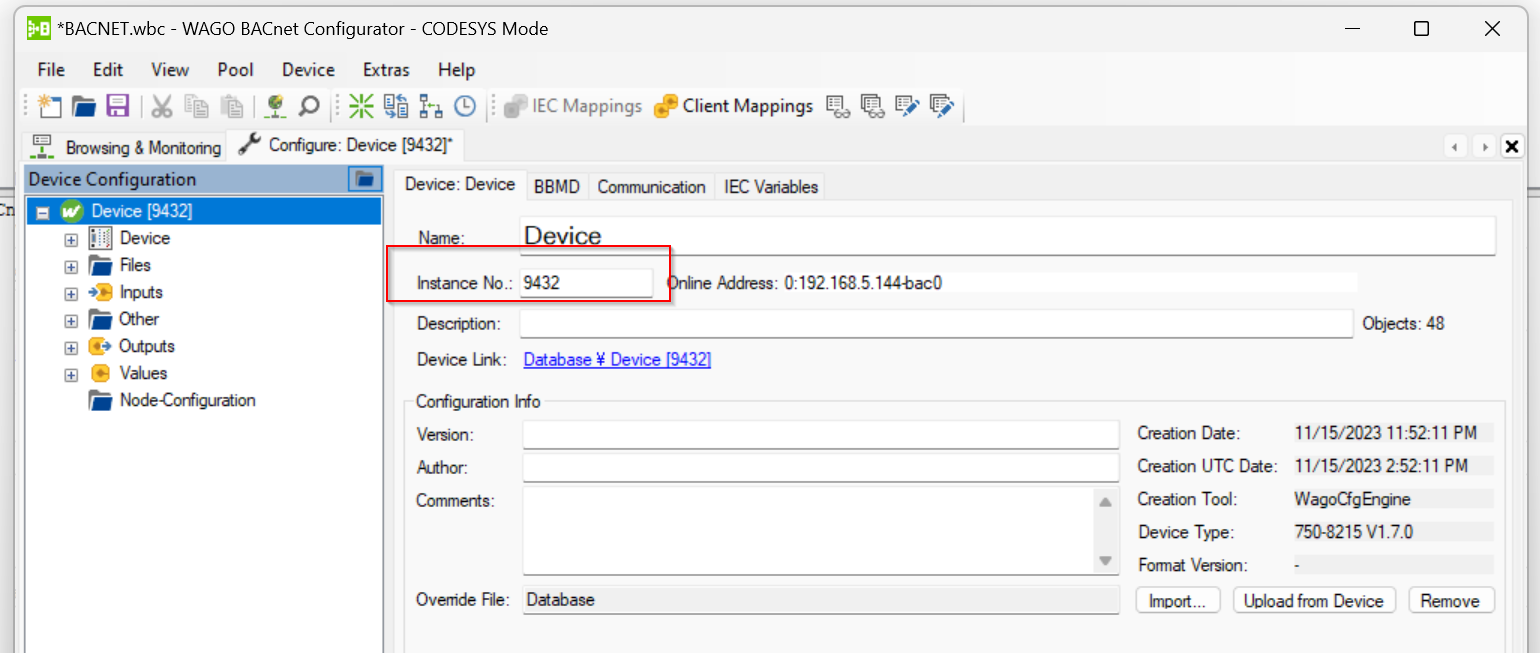This screenshot has height=653, width=1540.
Task: Click Upload from Device button
Action: pyautogui.click(x=1314, y=601)
